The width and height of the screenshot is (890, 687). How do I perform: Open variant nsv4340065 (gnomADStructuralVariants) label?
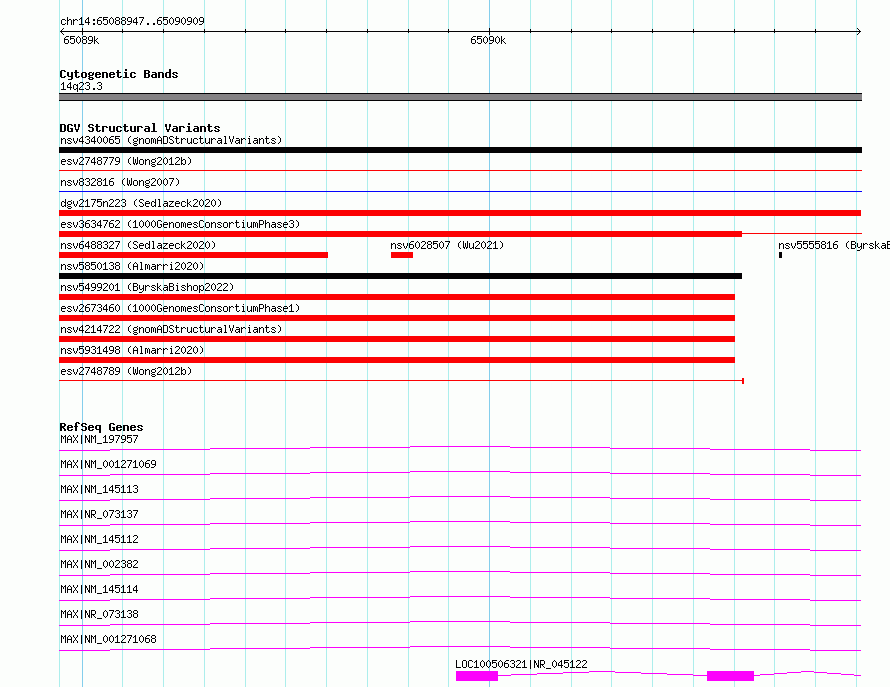tap(171, 140)
